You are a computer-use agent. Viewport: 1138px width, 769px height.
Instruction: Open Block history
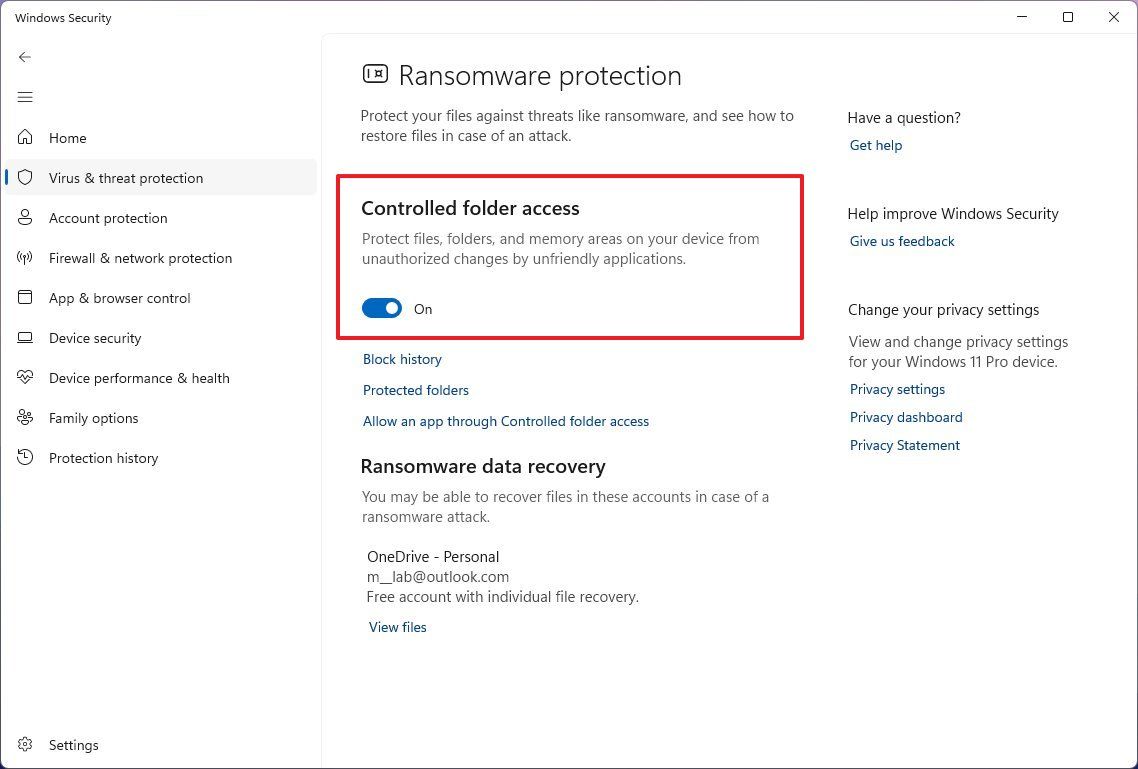(x=402, y=359)
